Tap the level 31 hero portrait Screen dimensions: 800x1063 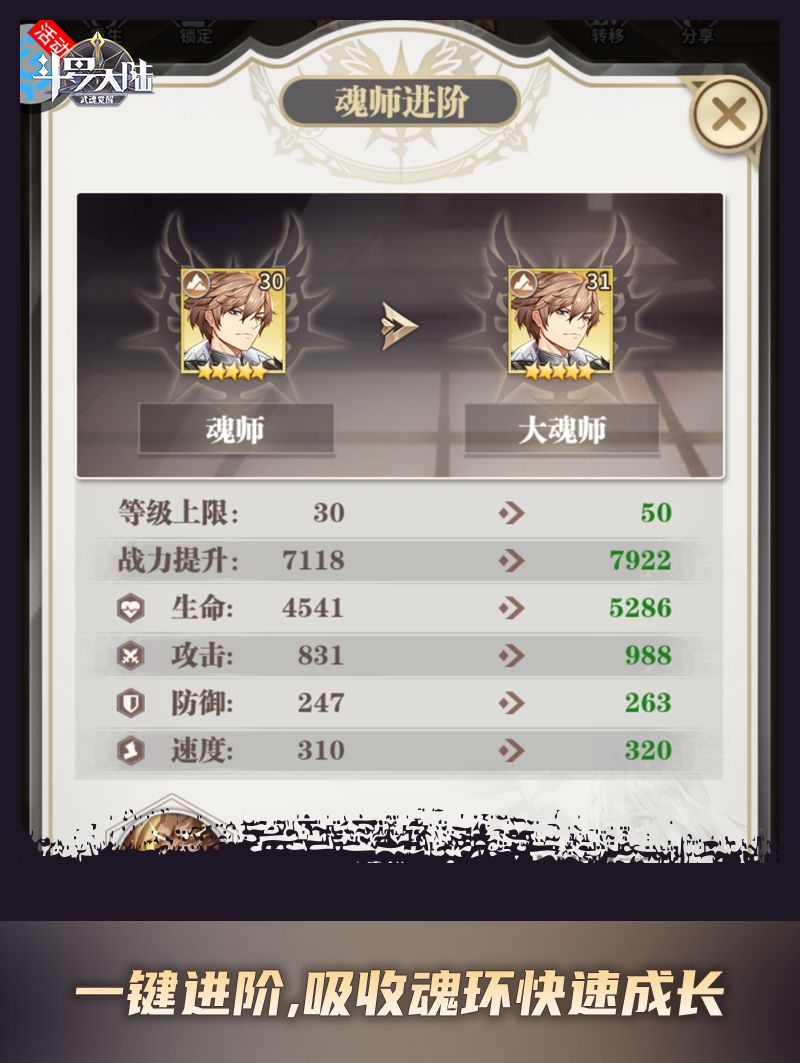(x=560, y=321)
